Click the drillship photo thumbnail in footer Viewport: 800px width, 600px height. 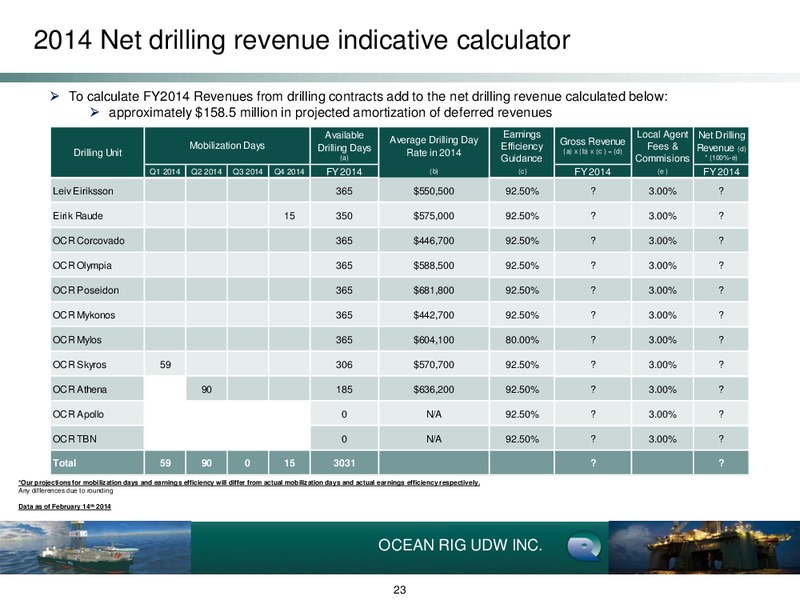pos(95,547)
